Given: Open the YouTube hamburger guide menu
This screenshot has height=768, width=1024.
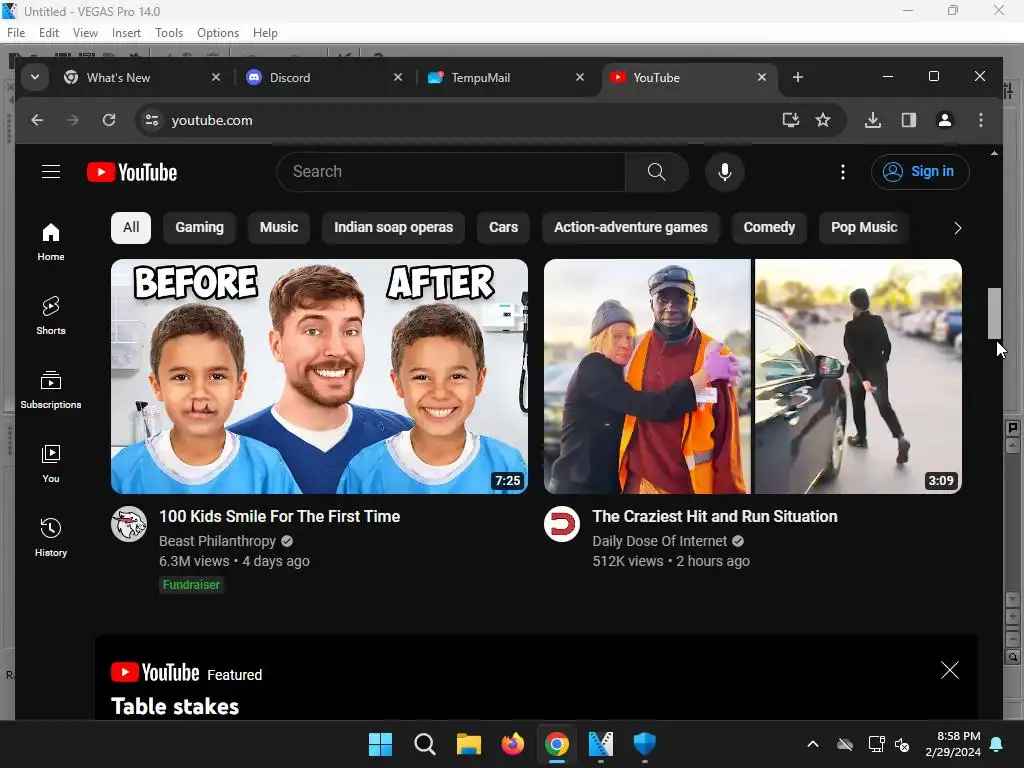Looking at the screenshot, I should tap(51, 172).
